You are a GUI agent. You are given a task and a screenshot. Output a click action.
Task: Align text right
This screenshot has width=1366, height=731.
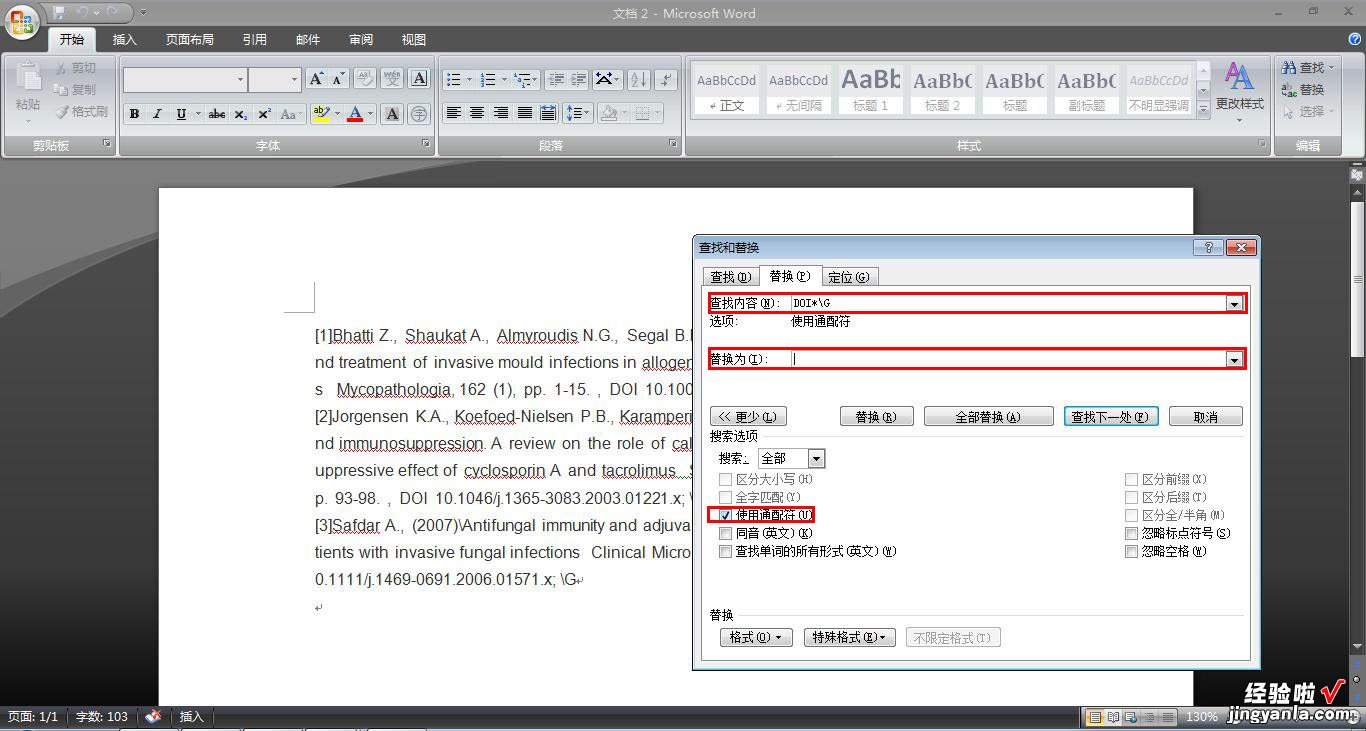(501, 113)
